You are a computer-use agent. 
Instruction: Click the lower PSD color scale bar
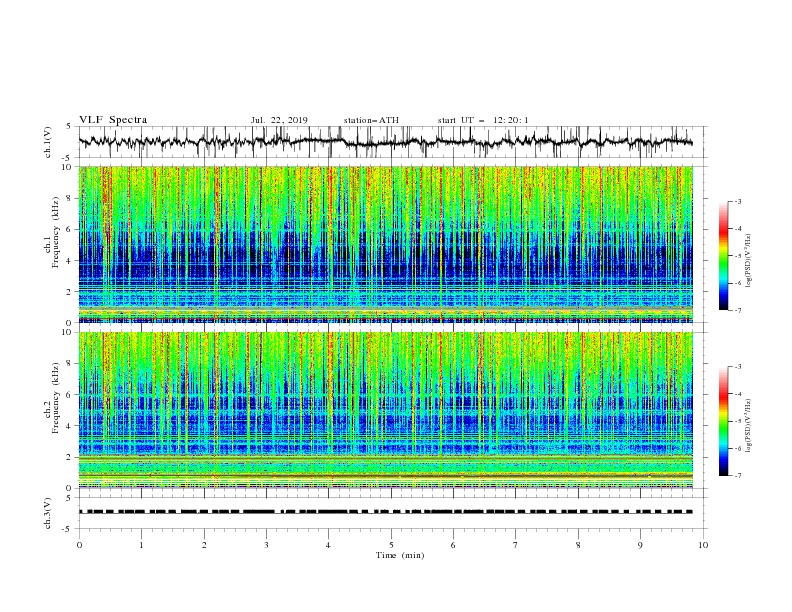click(x=723, y=421)
